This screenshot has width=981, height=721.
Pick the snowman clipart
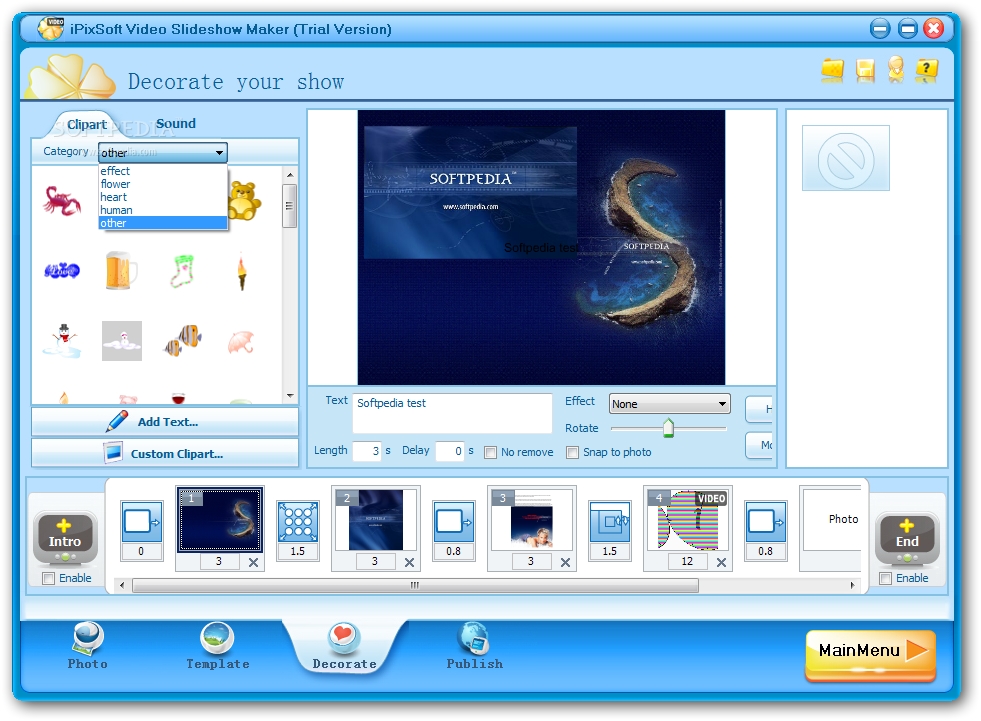tap(62, 340)
